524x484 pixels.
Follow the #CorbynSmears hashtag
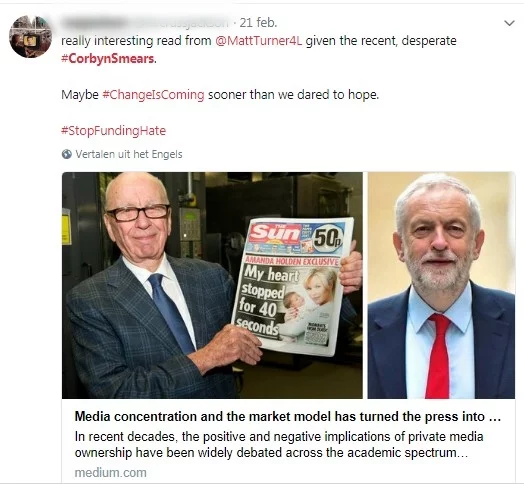point(109,59)
